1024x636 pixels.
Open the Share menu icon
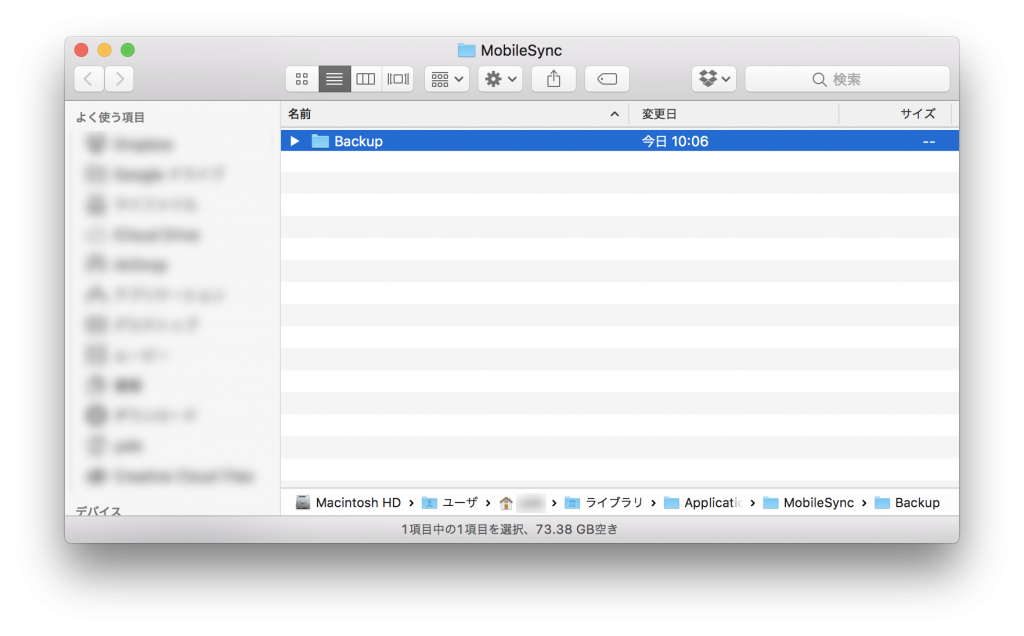pyautogui.click(x=553, y=78)
